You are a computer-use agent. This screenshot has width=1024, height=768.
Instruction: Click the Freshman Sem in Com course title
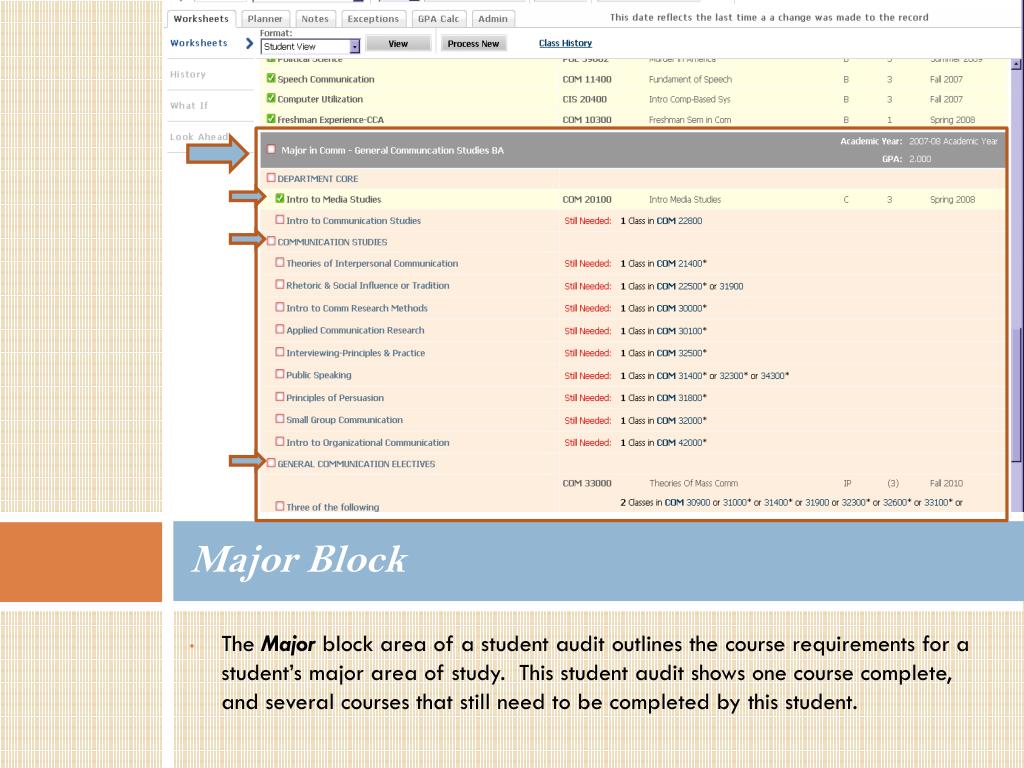(x=690, y=120)
